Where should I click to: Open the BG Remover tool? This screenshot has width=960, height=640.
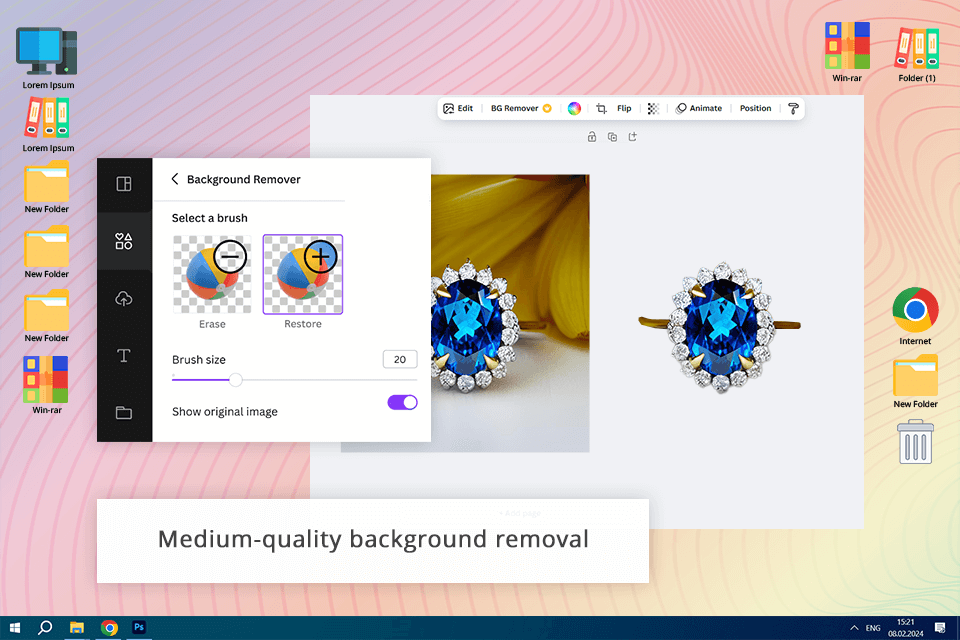pos(521,108)
